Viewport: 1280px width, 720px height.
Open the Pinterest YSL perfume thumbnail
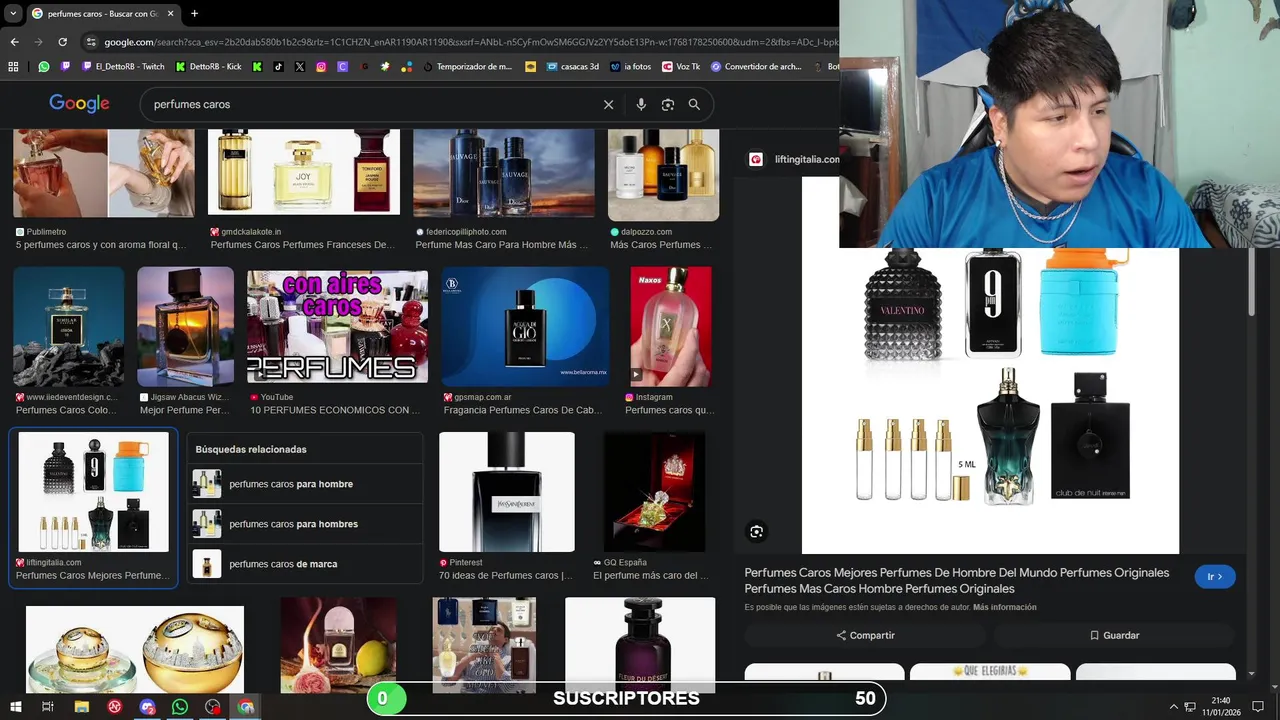[x=506, y=491]
